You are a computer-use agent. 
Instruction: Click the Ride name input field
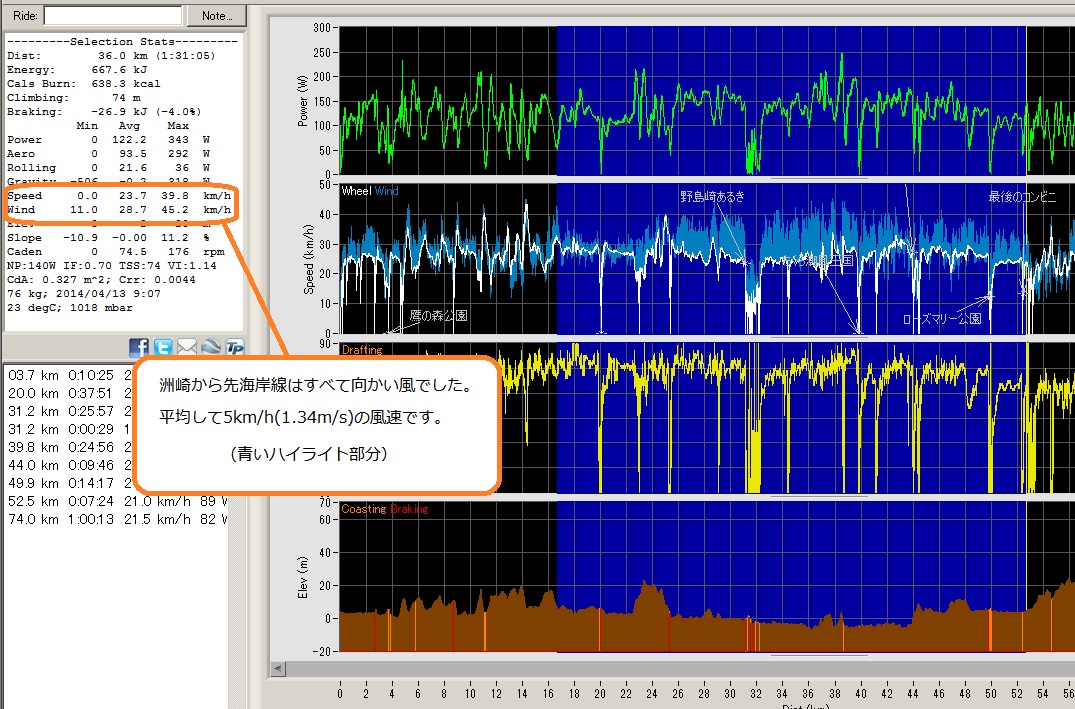coord(113,15)
